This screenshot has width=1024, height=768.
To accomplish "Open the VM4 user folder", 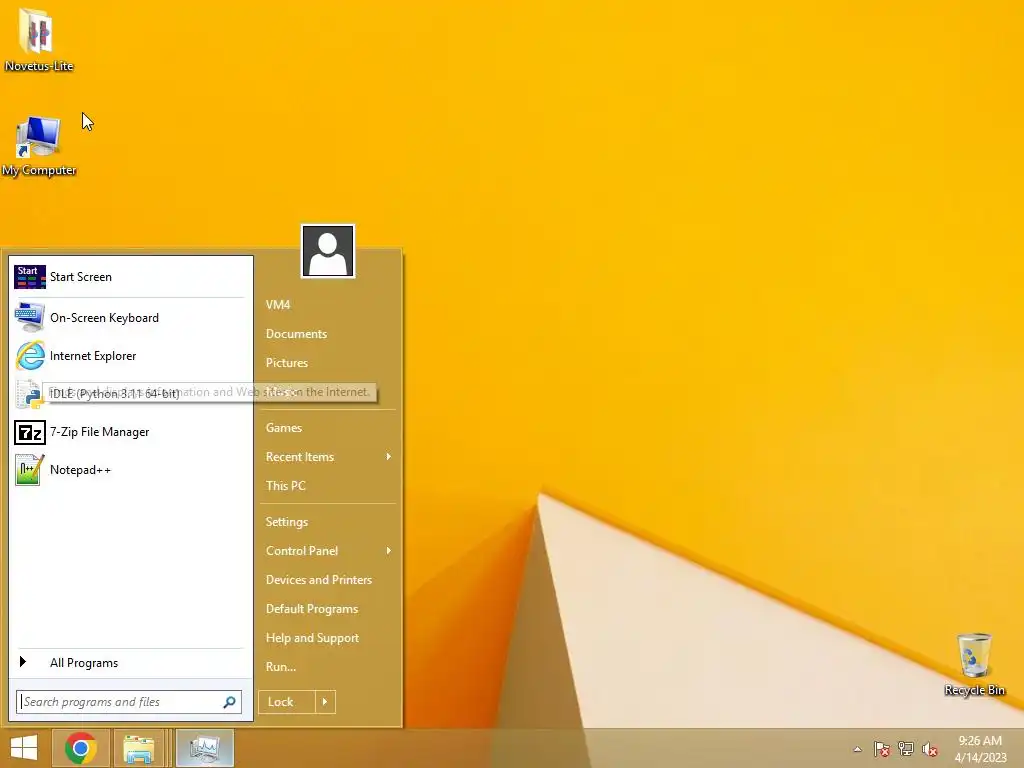I will 278,304.
